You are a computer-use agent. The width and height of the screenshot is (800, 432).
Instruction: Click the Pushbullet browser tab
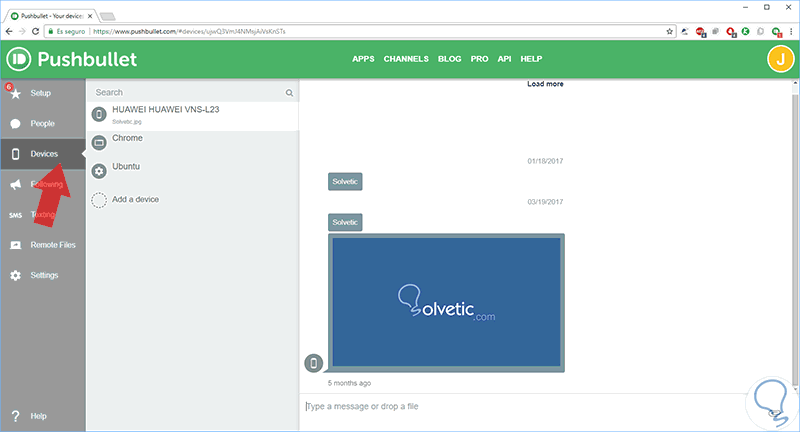click(x=50, y=16)
